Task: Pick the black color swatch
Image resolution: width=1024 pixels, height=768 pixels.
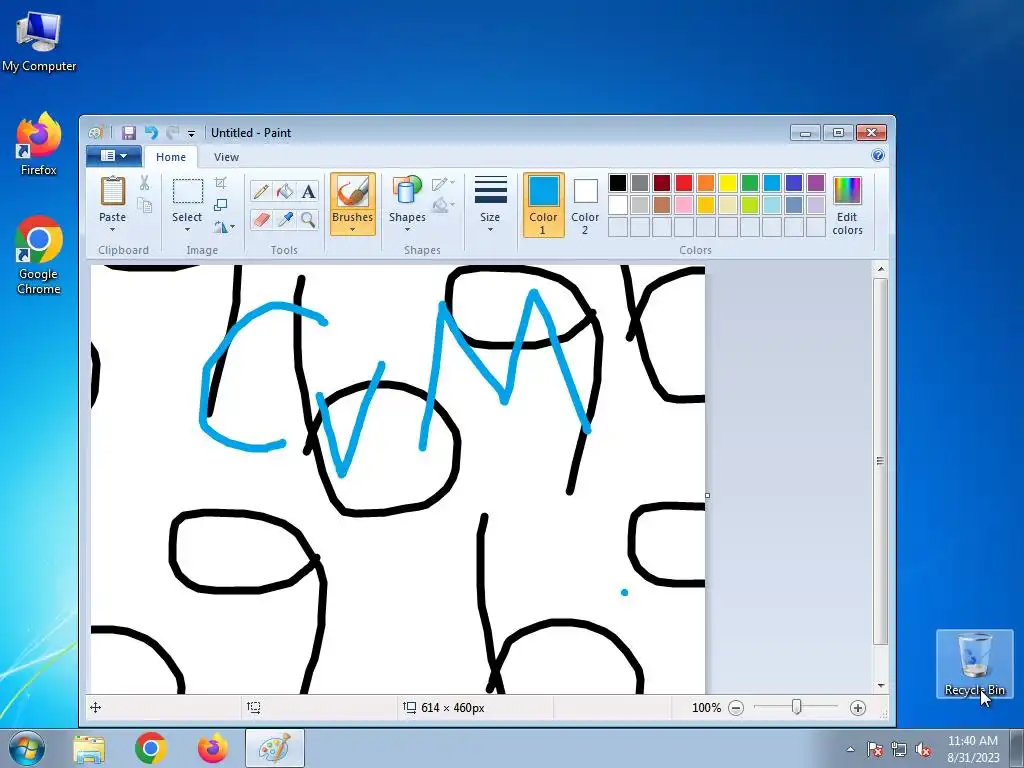Action: point(618,183)
